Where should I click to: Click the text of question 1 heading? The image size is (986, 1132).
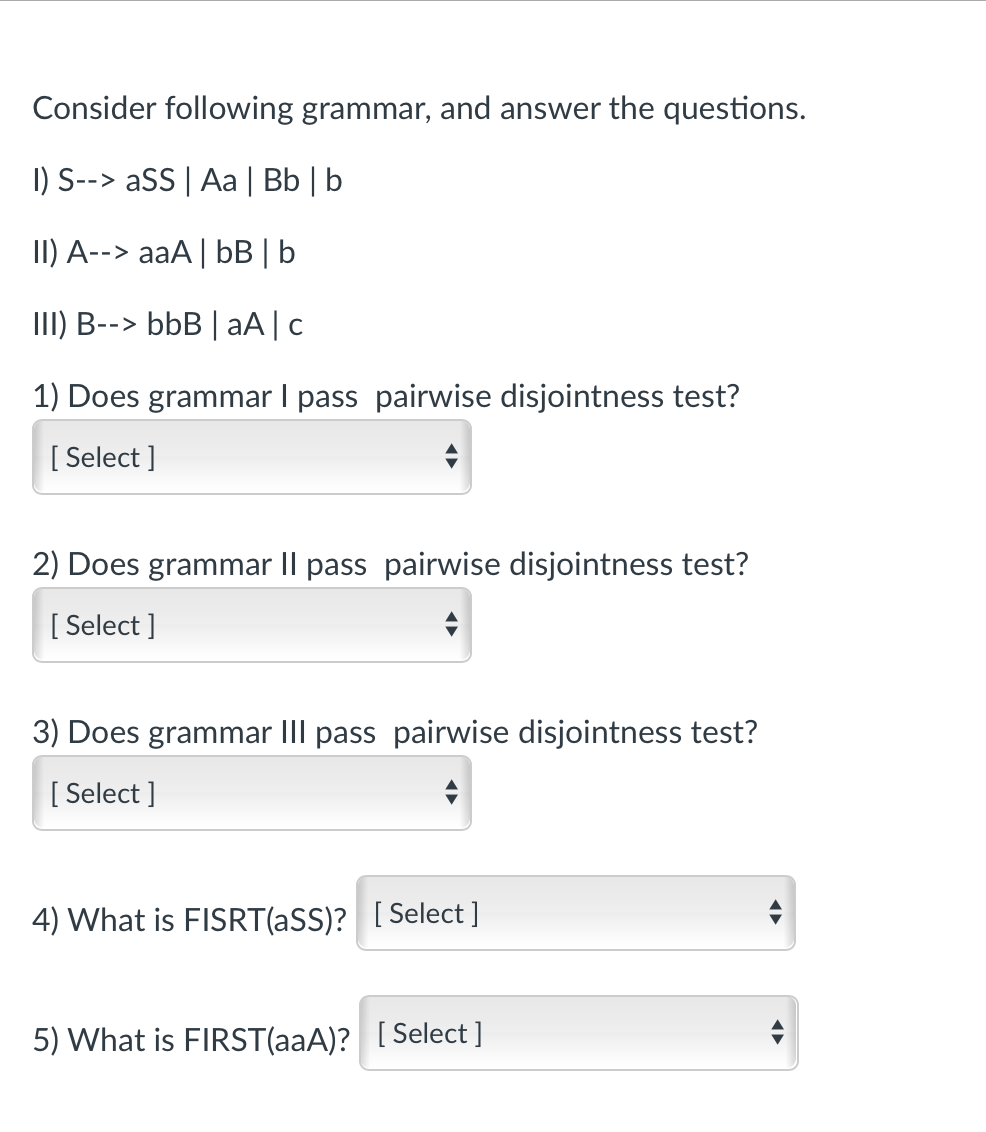[x=386, y=396]
